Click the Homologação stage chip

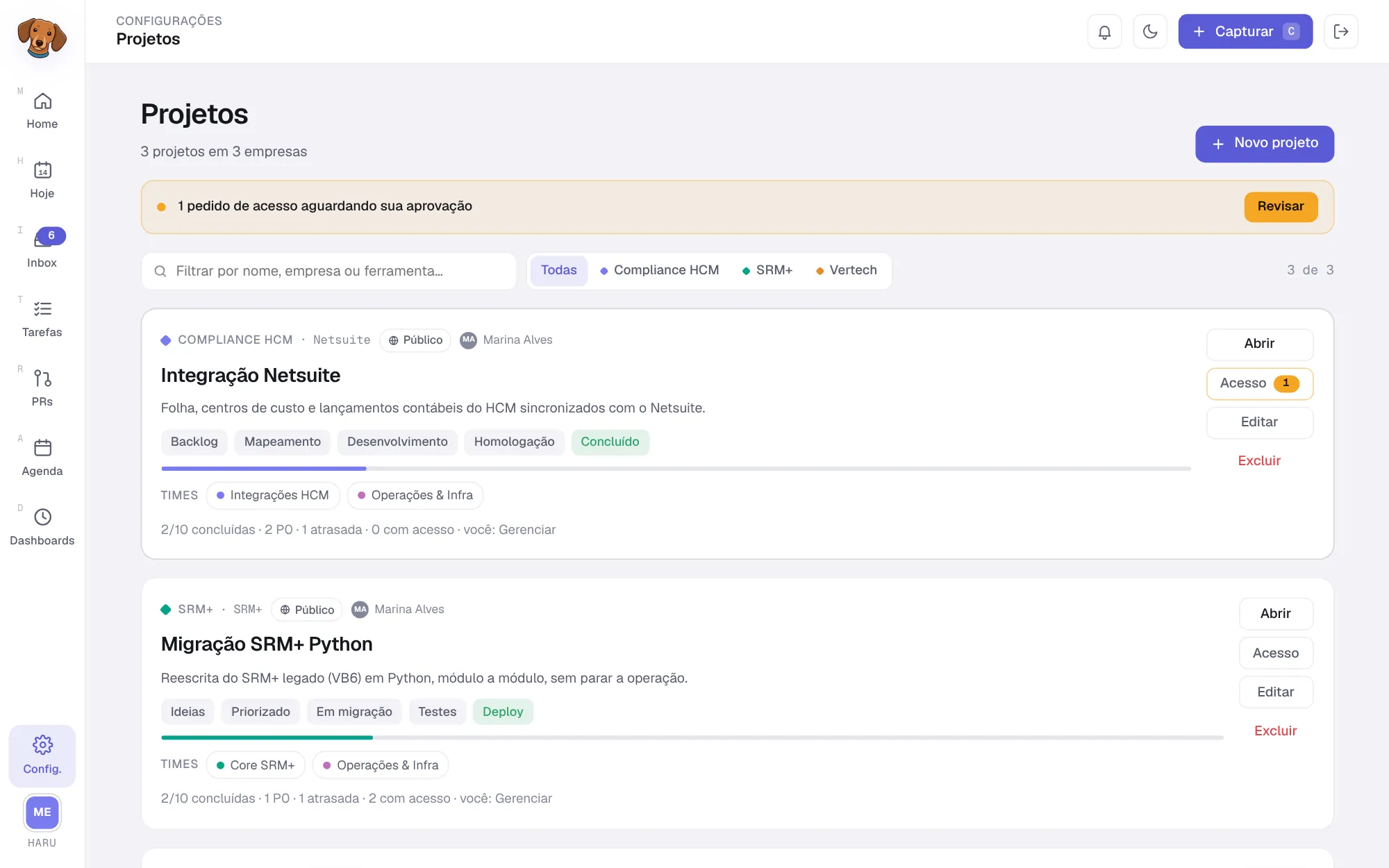[x=514, y=442]
